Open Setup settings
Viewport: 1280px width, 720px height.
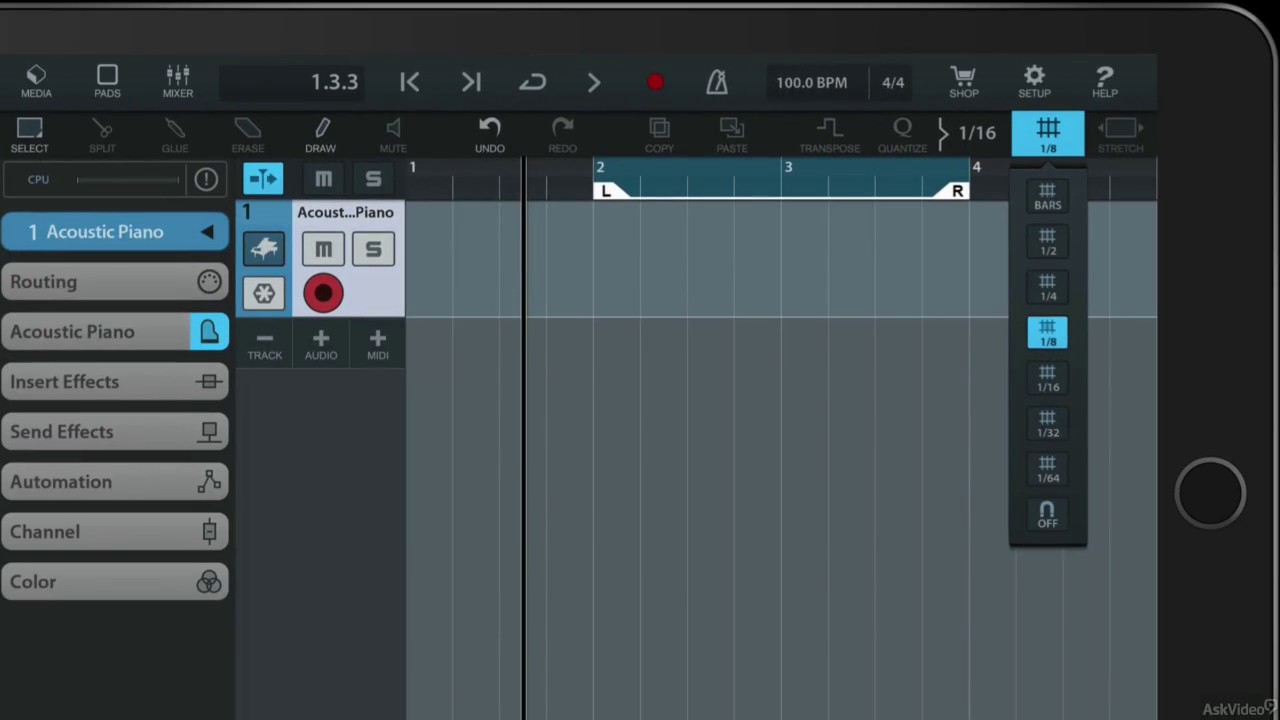pos(1034,82)
